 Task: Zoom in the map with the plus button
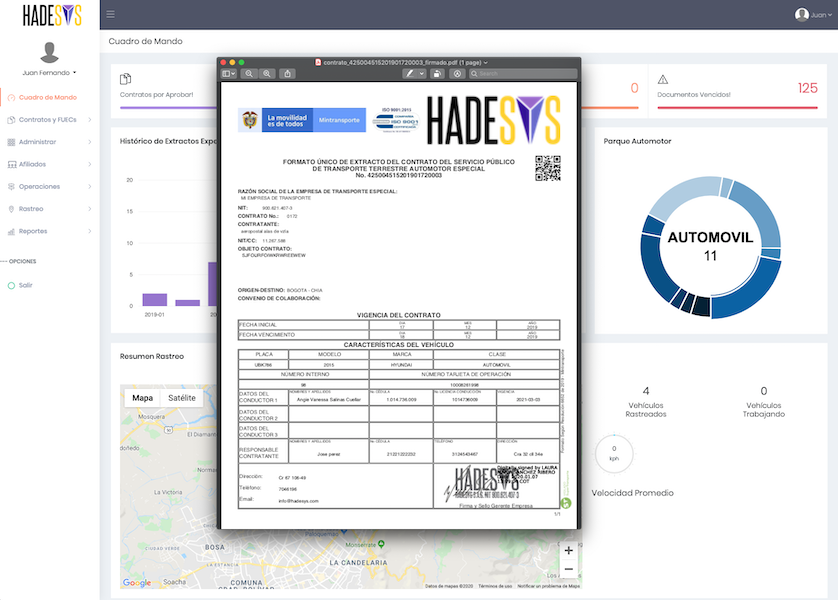569,550
